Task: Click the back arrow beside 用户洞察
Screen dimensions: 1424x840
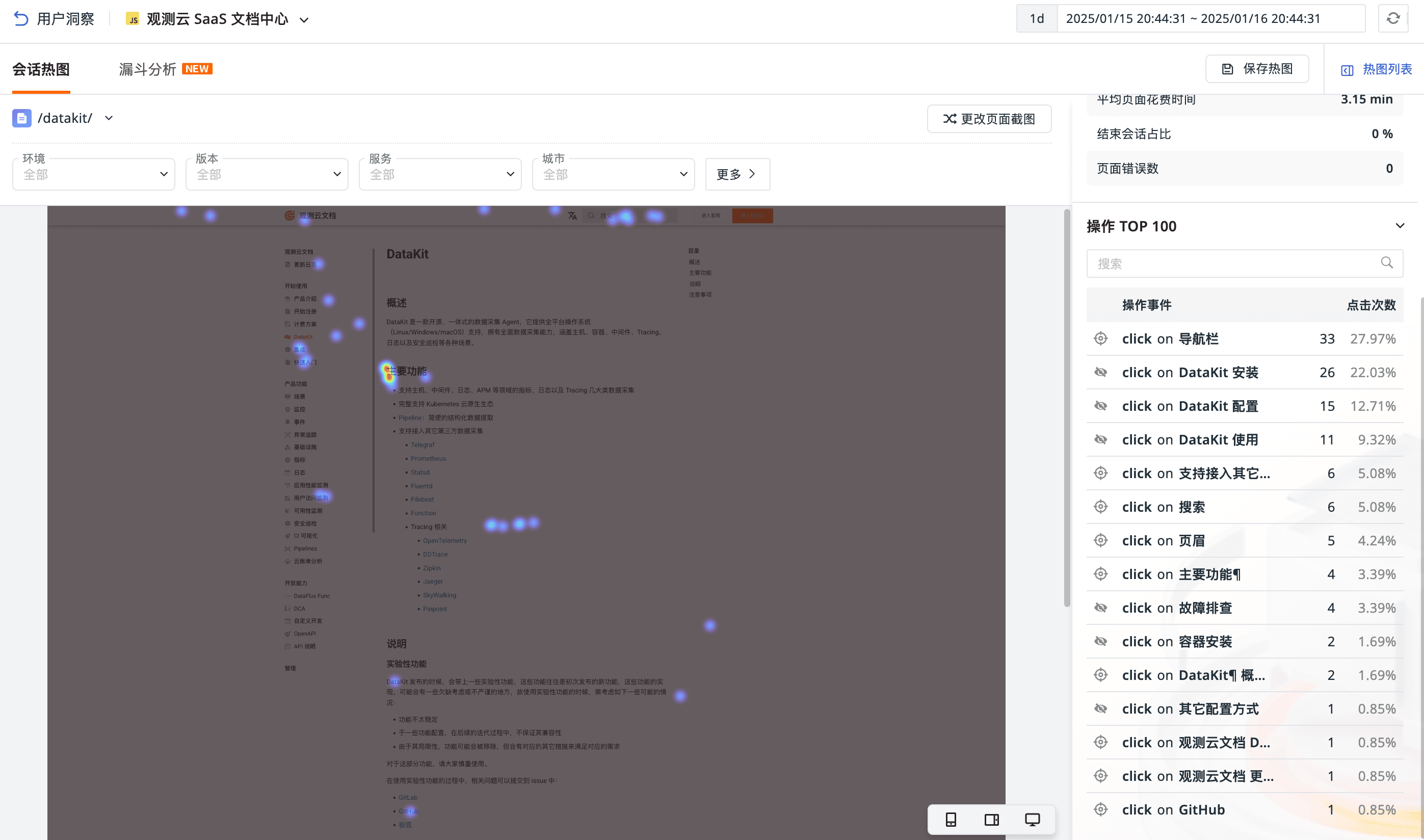Action: point(21,19)
